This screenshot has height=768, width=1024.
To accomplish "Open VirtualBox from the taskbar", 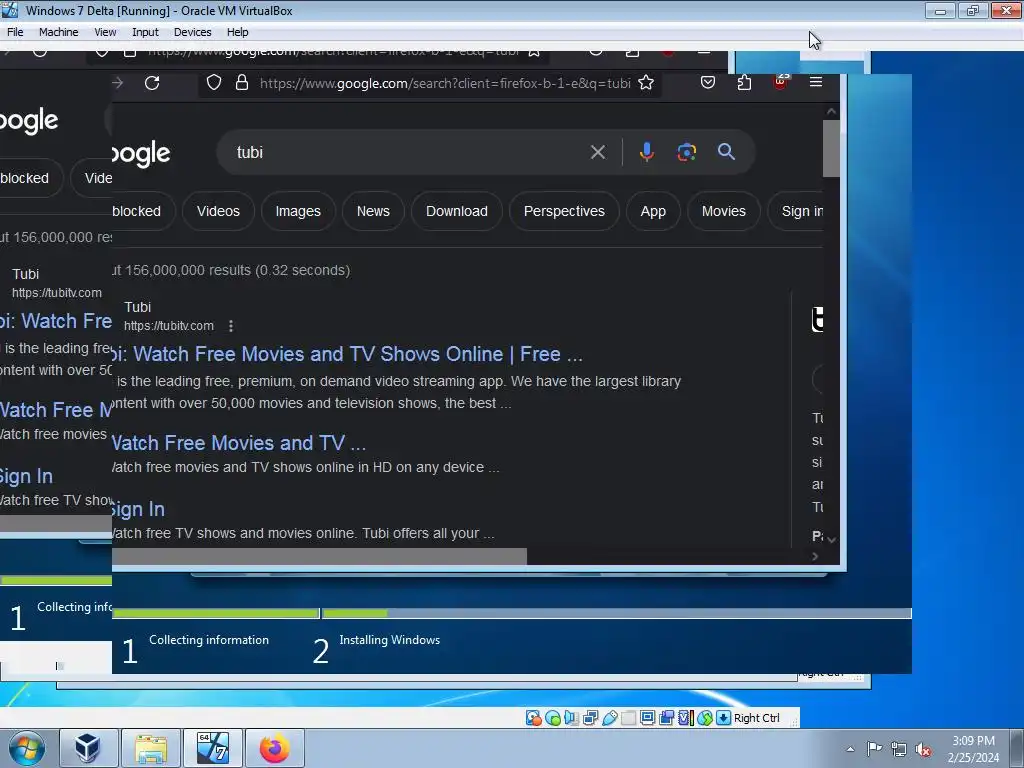I will (x=88, y=748).
